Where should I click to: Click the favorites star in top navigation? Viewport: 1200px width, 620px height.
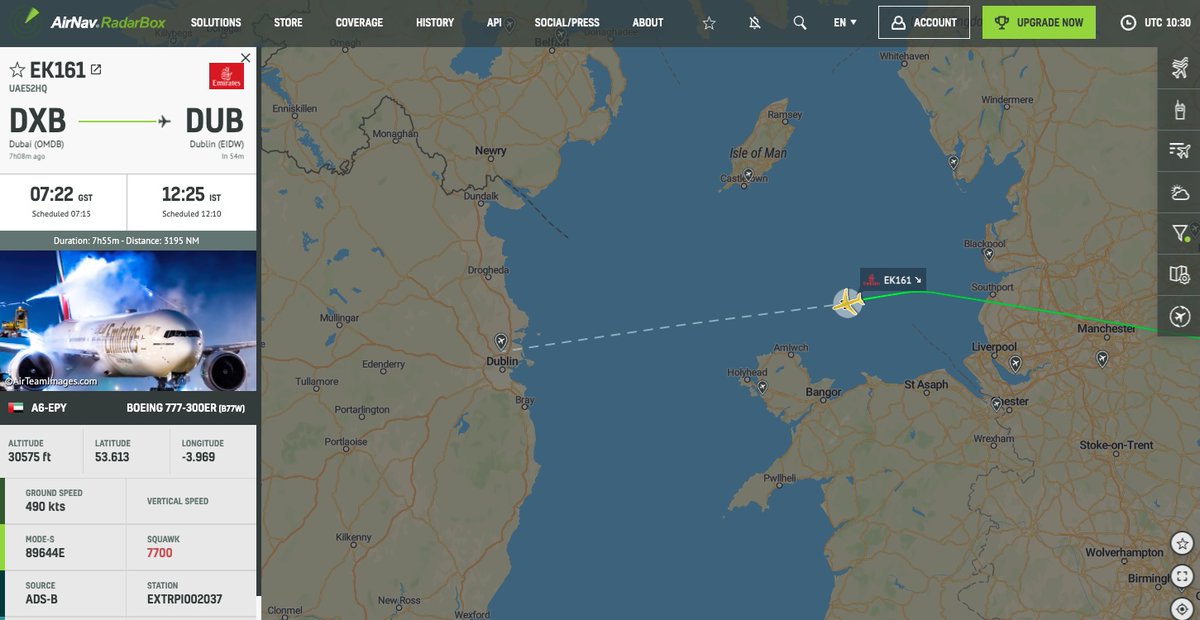[x=709, y=22]
